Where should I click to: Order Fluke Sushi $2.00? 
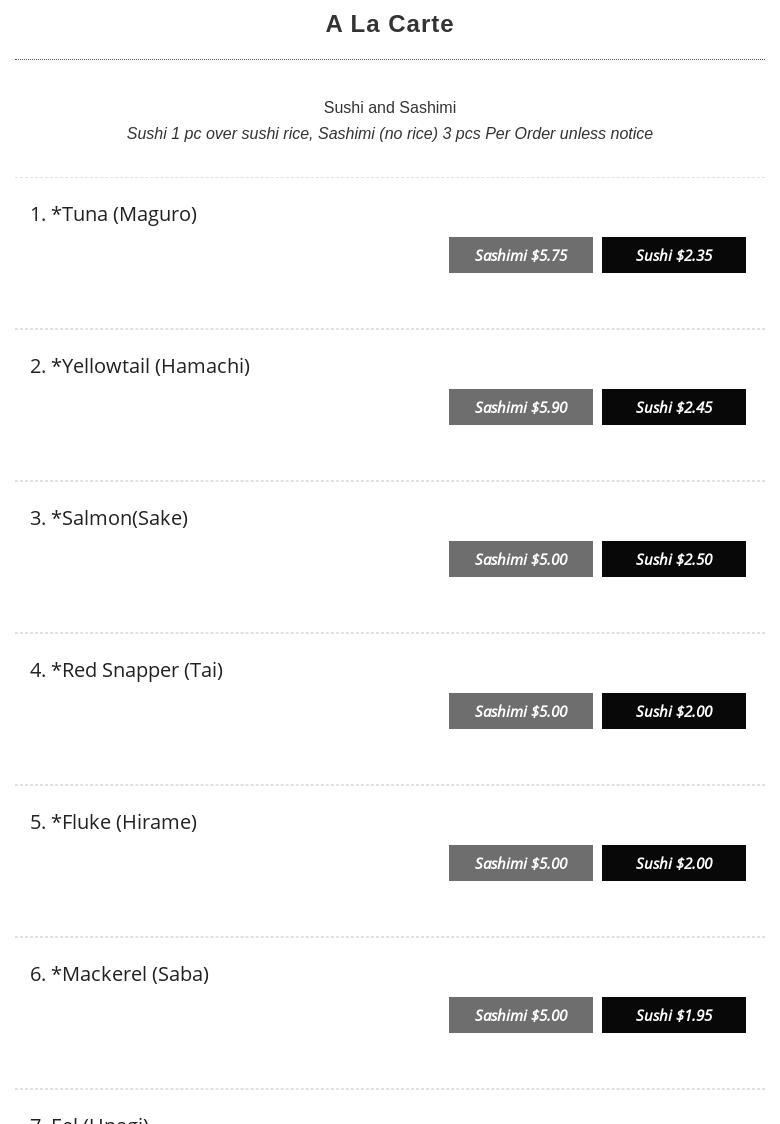point(673,863)
